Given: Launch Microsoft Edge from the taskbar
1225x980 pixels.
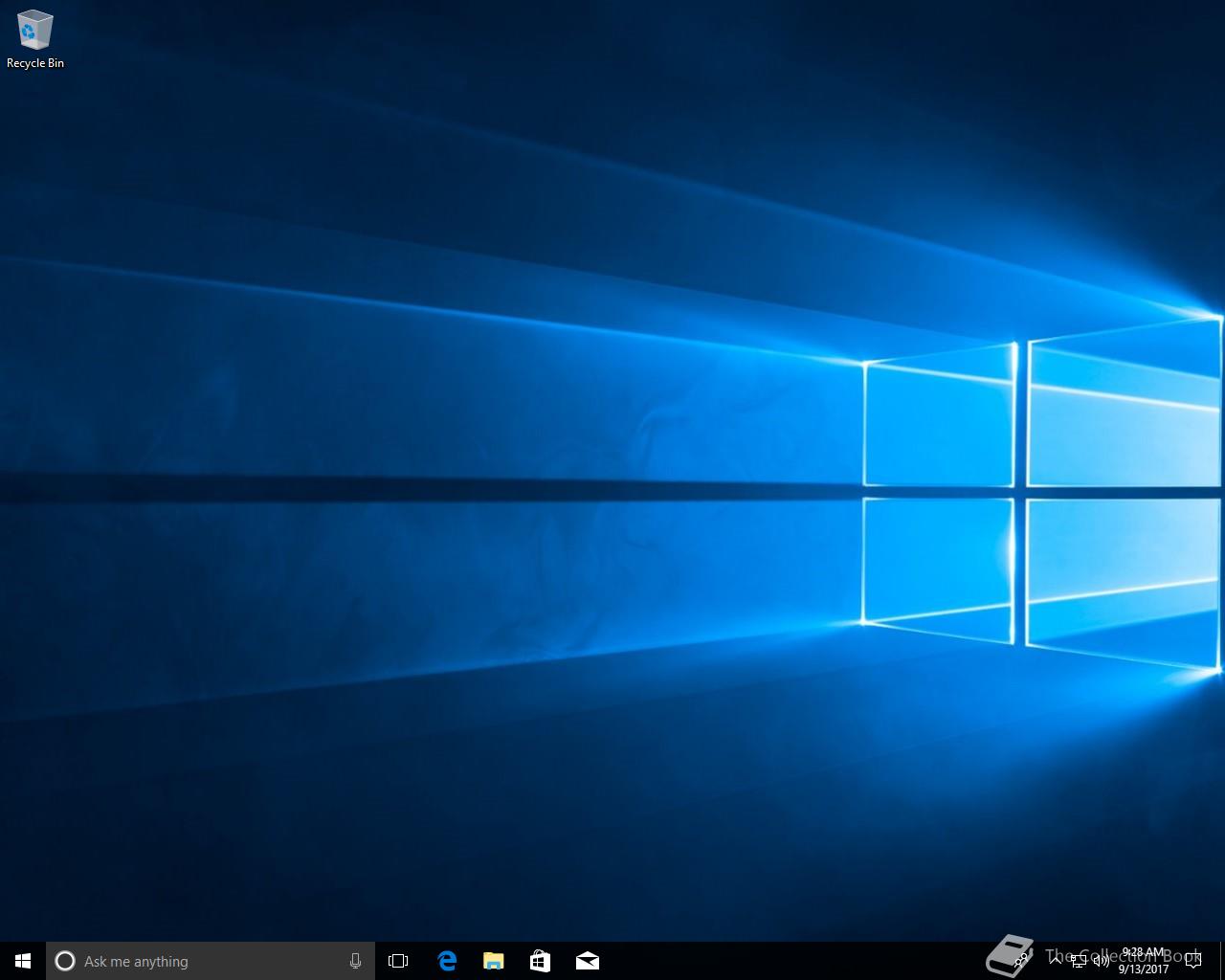Looking at the screenshot, I should click(x=447, y=961).
